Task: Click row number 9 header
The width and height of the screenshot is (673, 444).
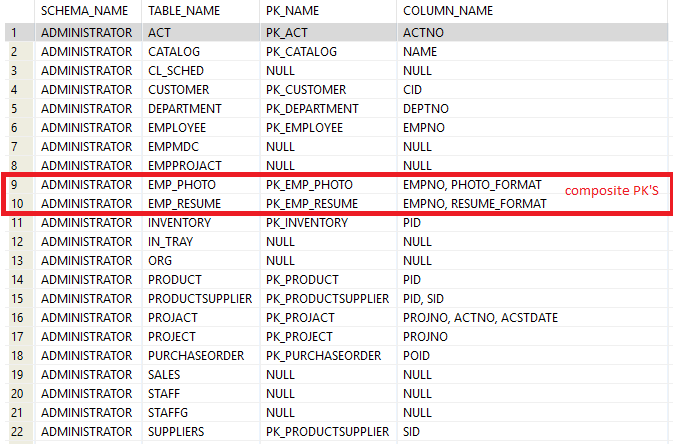Action: [x=17, y=185]
